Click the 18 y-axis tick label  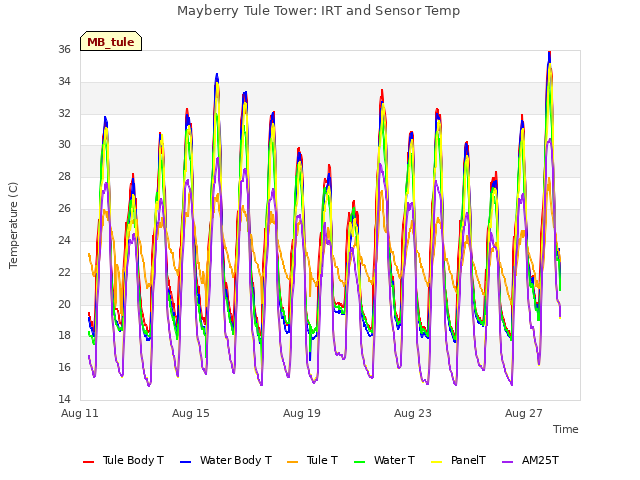tap(64, 336)
